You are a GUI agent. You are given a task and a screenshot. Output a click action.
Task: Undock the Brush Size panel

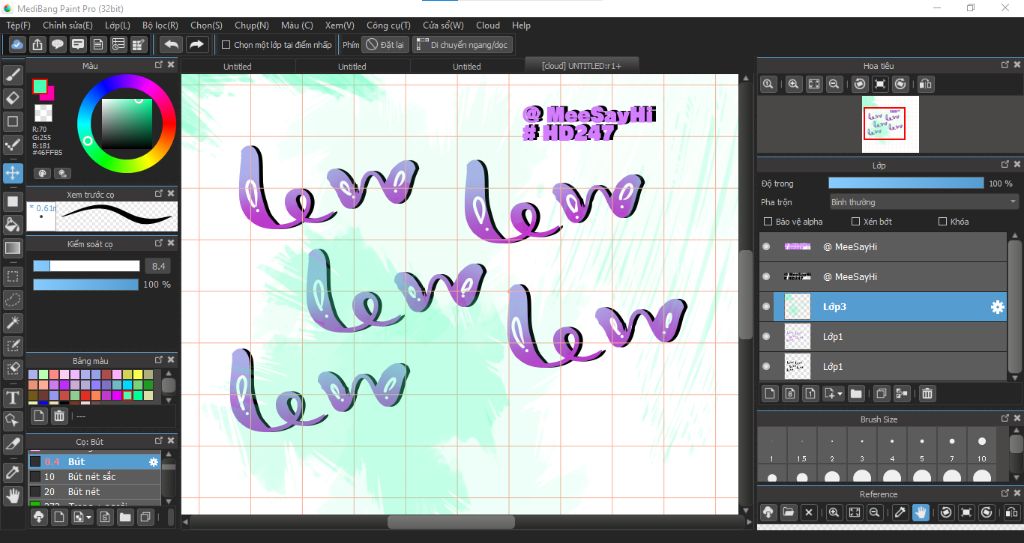click(1005, 418)
